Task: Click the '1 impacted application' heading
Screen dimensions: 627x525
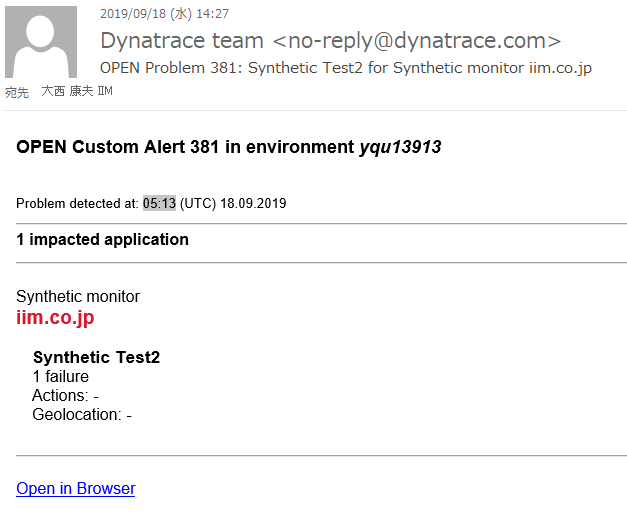Action: click(102, 239)
